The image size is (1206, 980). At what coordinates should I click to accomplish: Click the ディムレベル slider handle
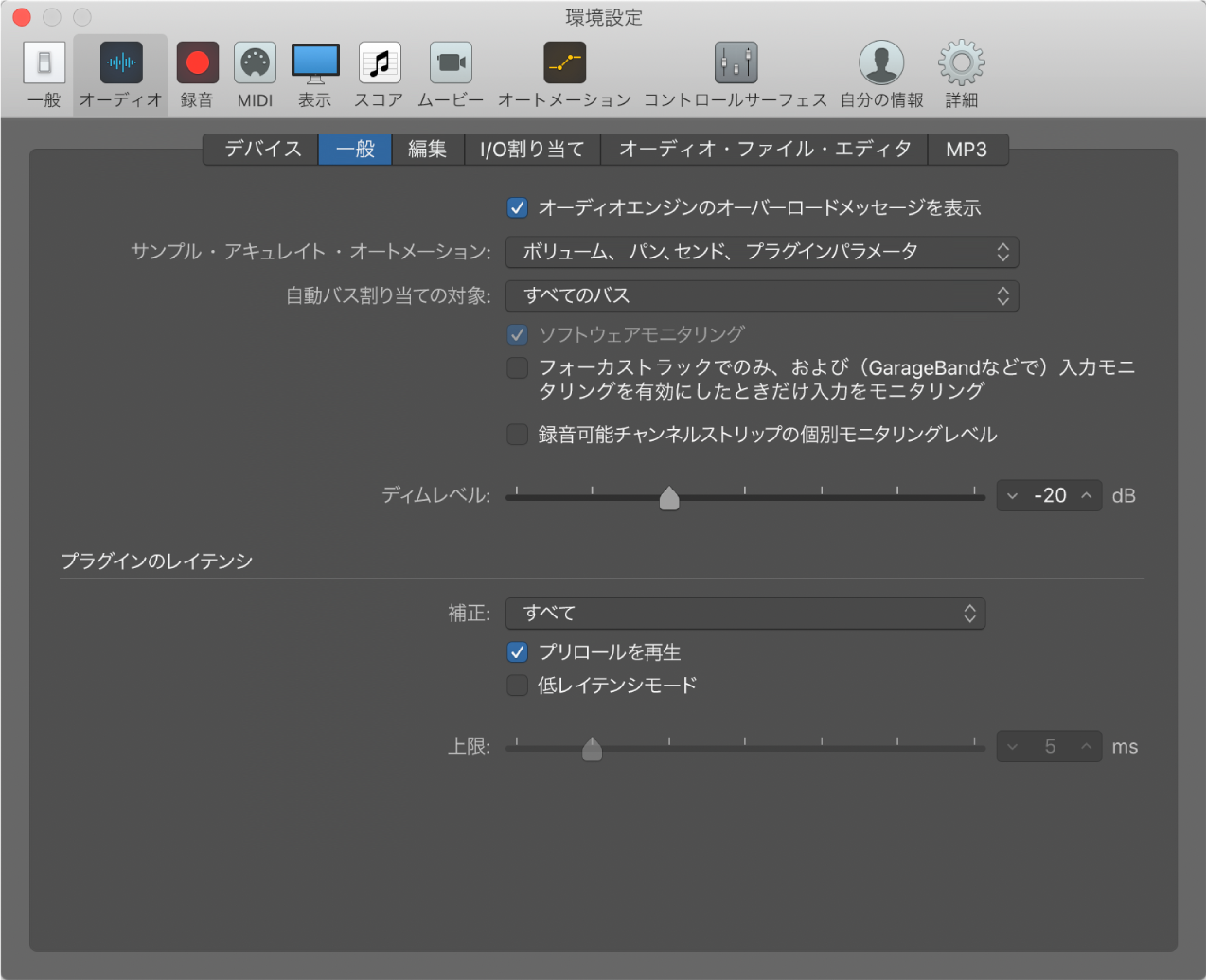pos(669,498)
